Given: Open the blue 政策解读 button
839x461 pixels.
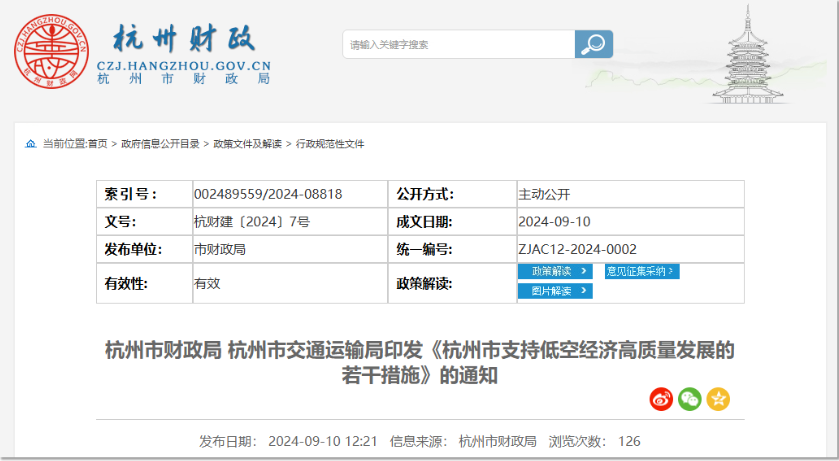Looking at the screenshot, I should (554, 271).
